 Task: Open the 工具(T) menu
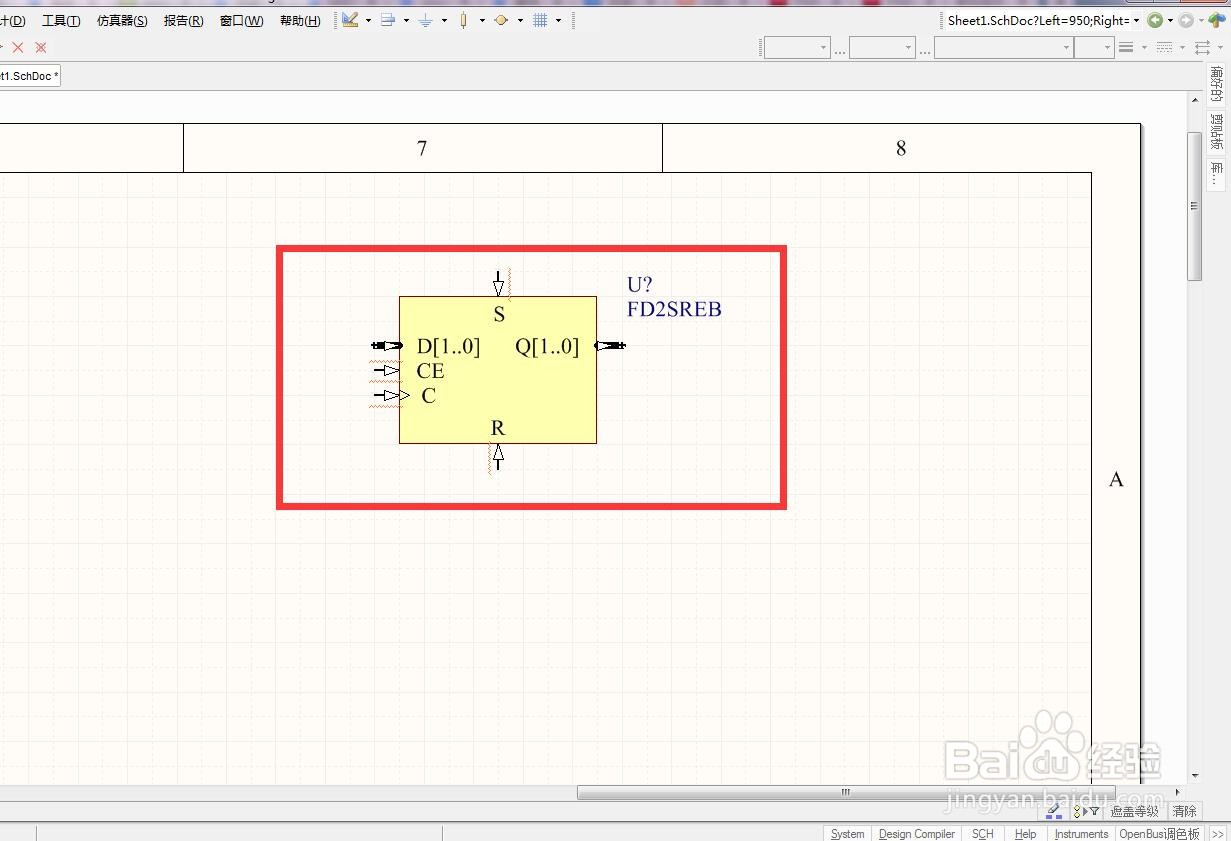point(61,21)
